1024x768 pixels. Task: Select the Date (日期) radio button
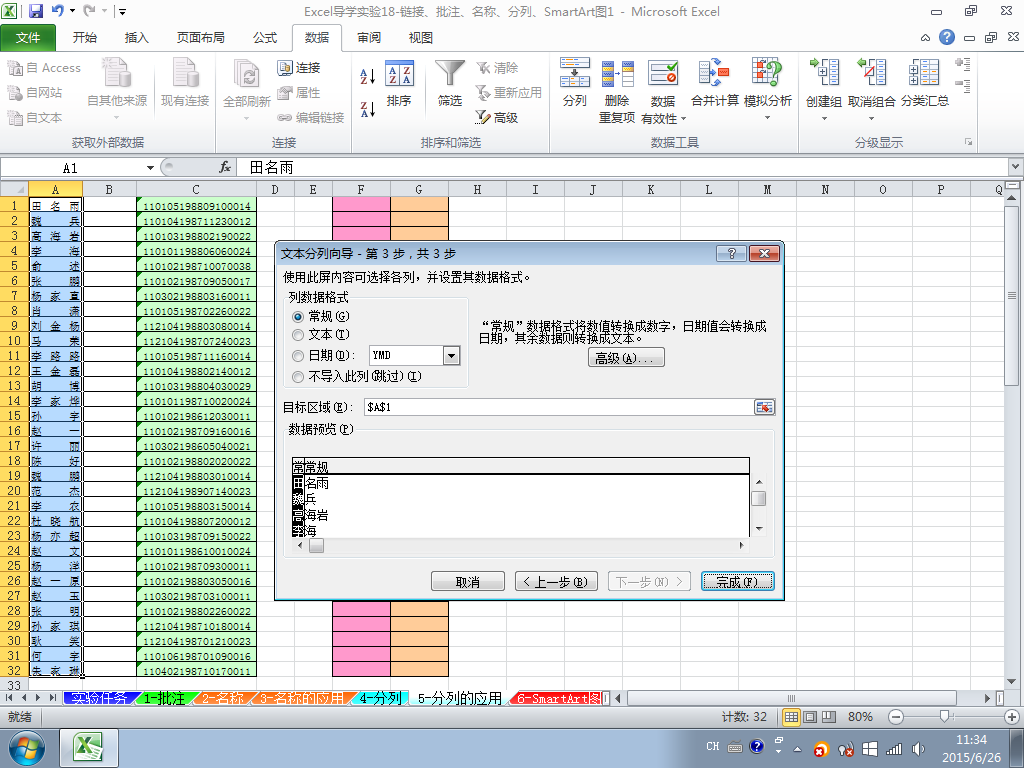coord(298,356)
